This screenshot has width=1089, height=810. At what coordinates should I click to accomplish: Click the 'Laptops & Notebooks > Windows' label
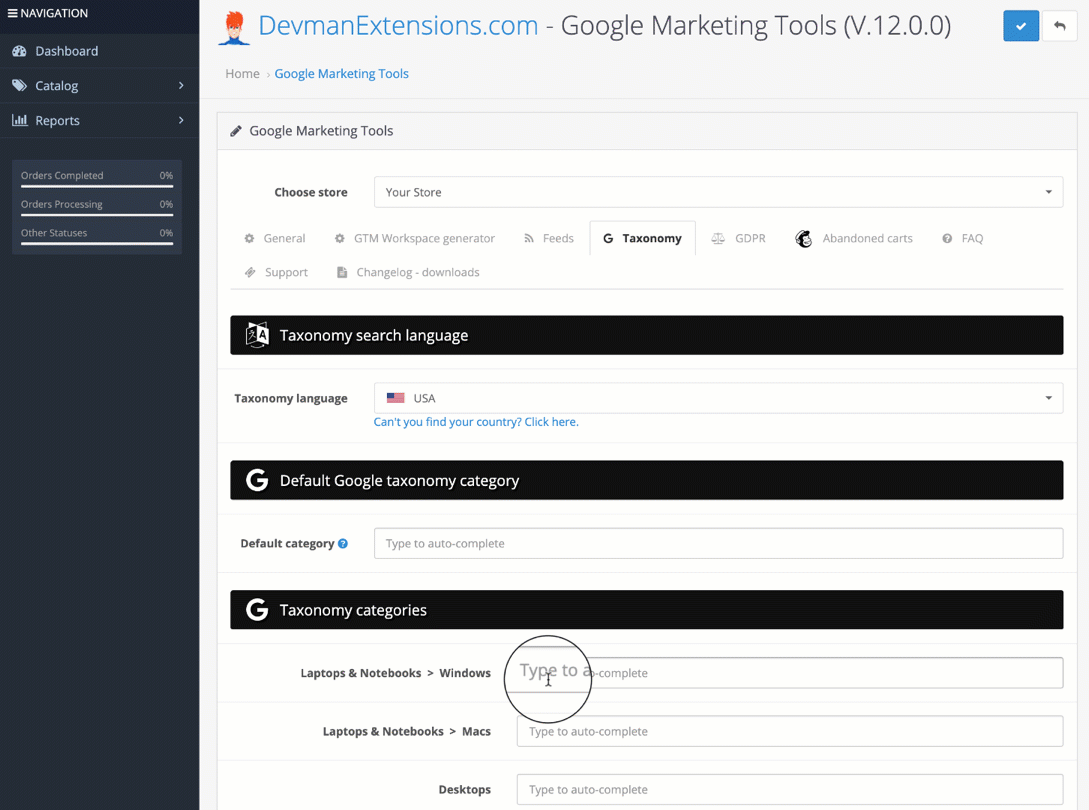396,673
